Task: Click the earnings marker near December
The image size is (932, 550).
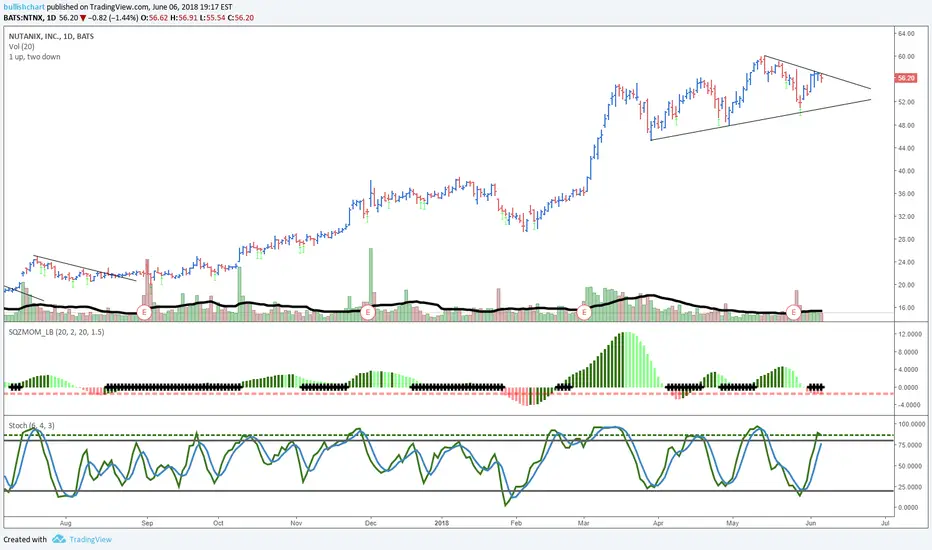Action: (368, 312)
